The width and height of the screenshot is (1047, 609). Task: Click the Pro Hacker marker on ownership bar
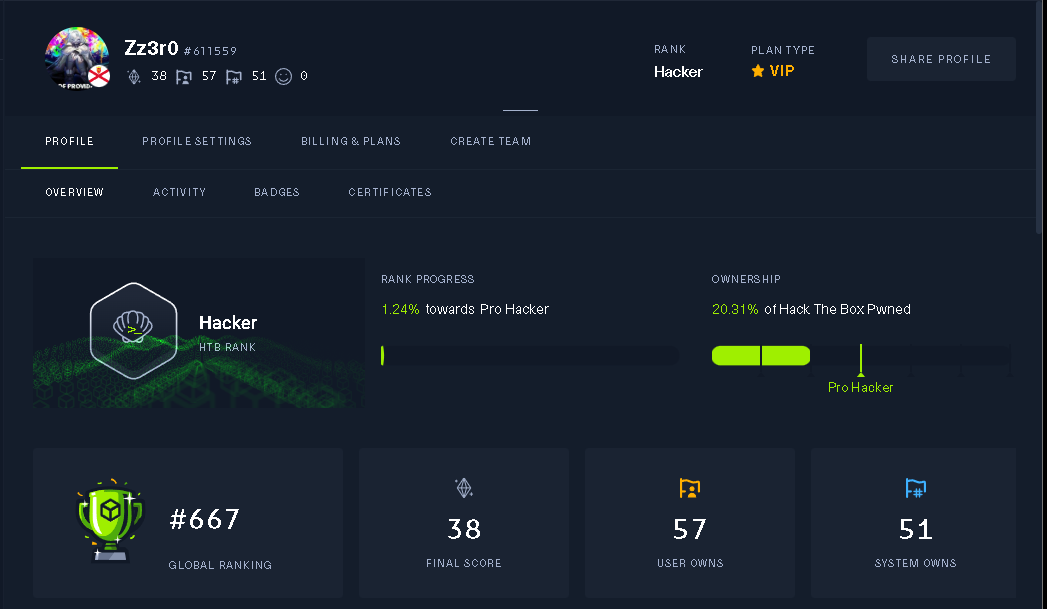pos(861,360)
